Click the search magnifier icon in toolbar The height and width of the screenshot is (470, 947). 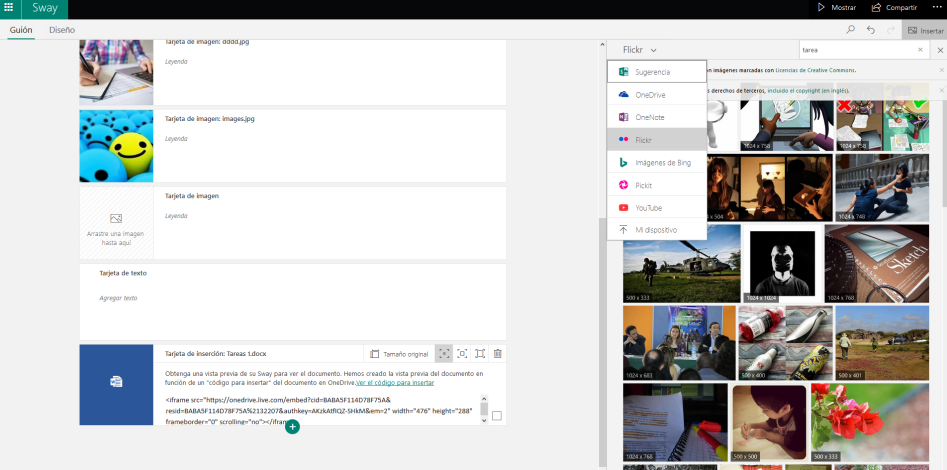click(x=850, y=31)
